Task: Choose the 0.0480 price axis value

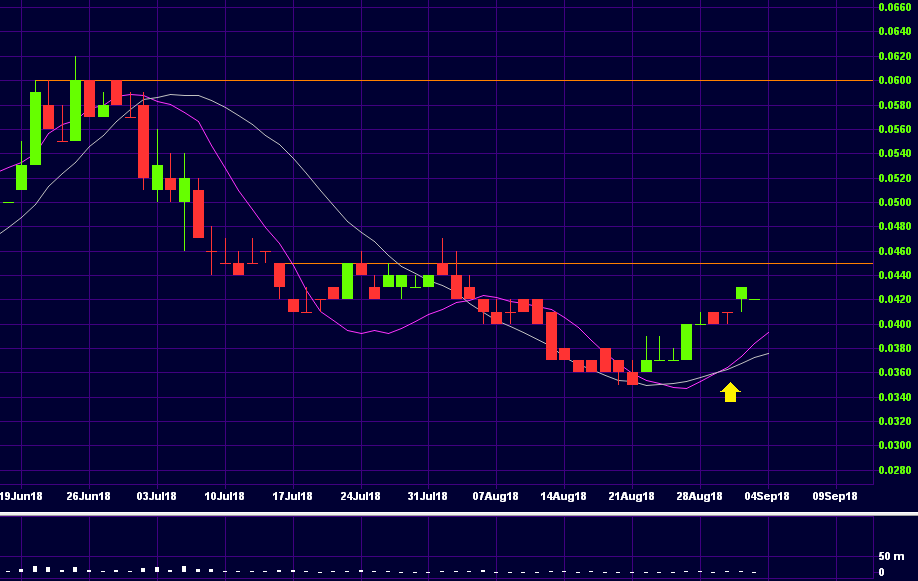Action: tap(895, 226)
